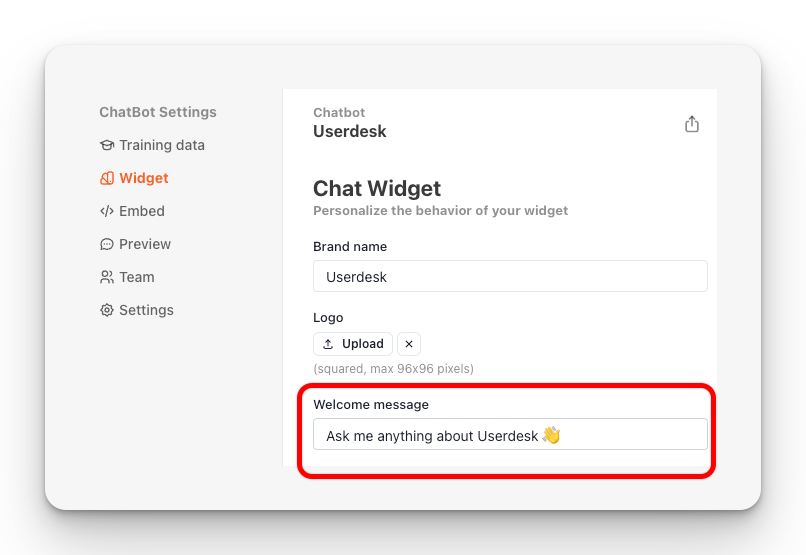Open Settings in the sidebar
The height and width of the screenshot is (555, 806).
[x=146, y=310]
